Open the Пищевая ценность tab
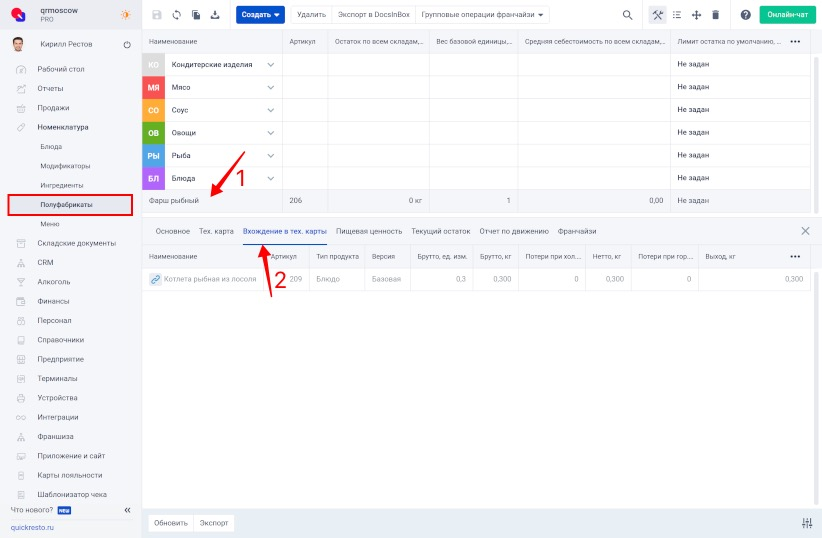This screenshot has width=822, height=538. pyautogui.click(x=361, y=231)
